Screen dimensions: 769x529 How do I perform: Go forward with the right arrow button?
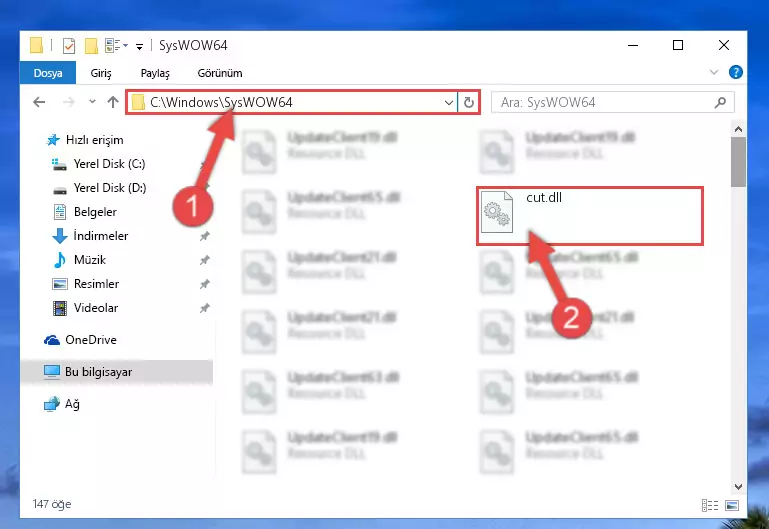pyautogui.click(x=69, y=102)
